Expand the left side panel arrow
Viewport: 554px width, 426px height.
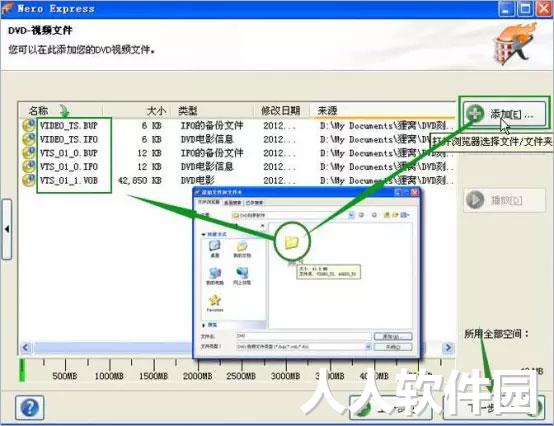[7, 229]
